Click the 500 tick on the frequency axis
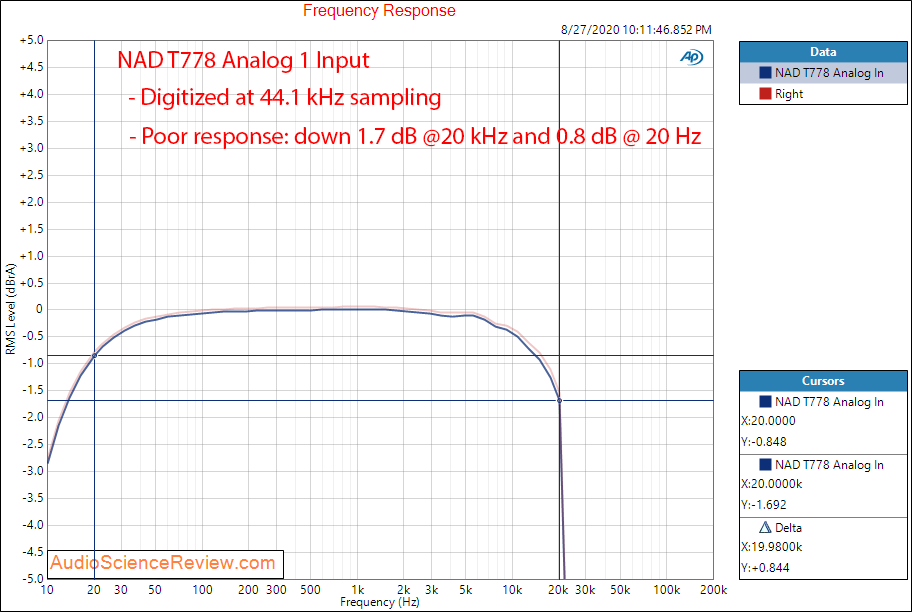Image resolution: width=912 pixels, height=612 pixels. coord(310,590)
